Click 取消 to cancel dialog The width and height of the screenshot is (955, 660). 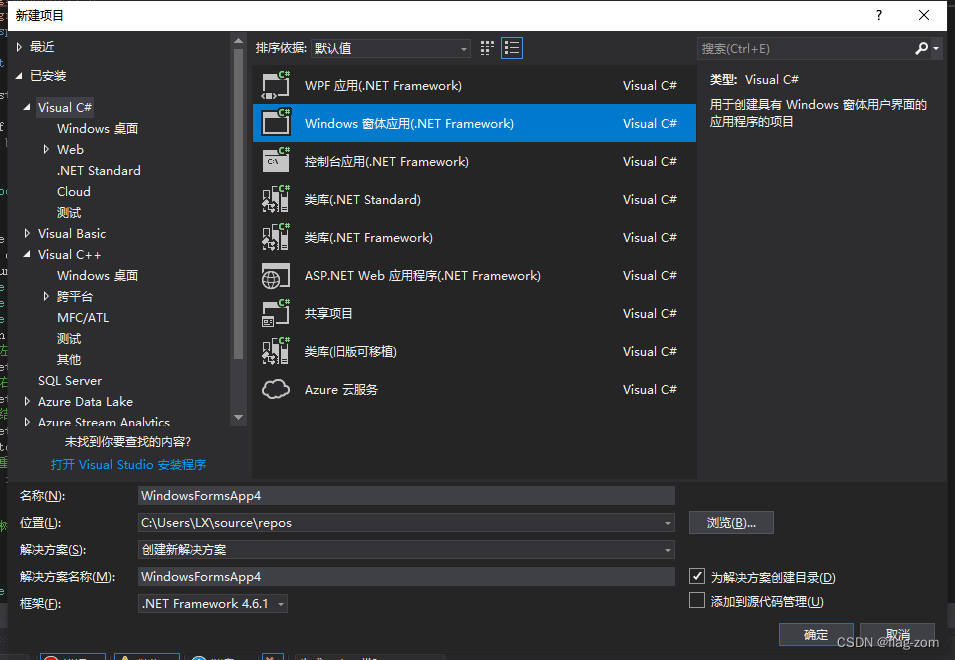point(898,634)
